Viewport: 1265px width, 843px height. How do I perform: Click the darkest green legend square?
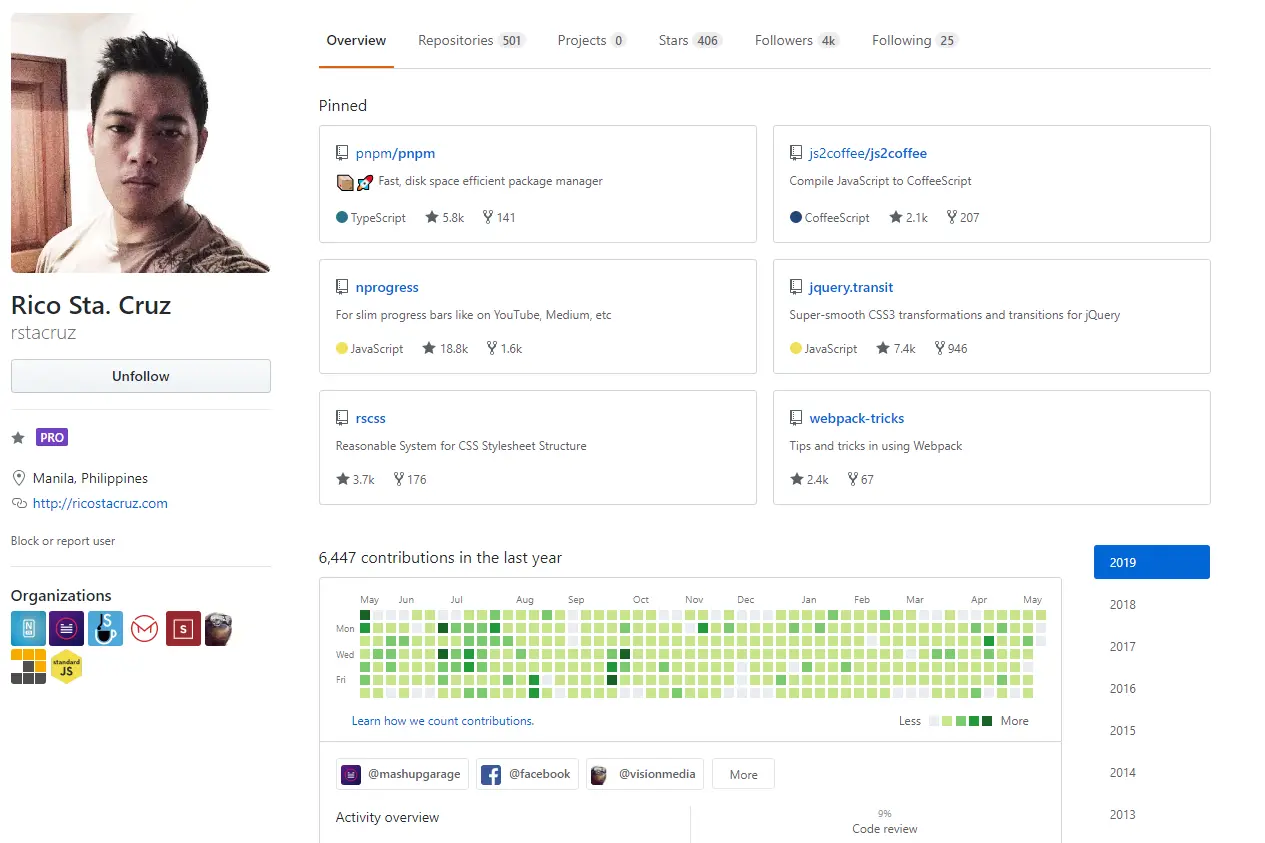click(x=987, y=721)
